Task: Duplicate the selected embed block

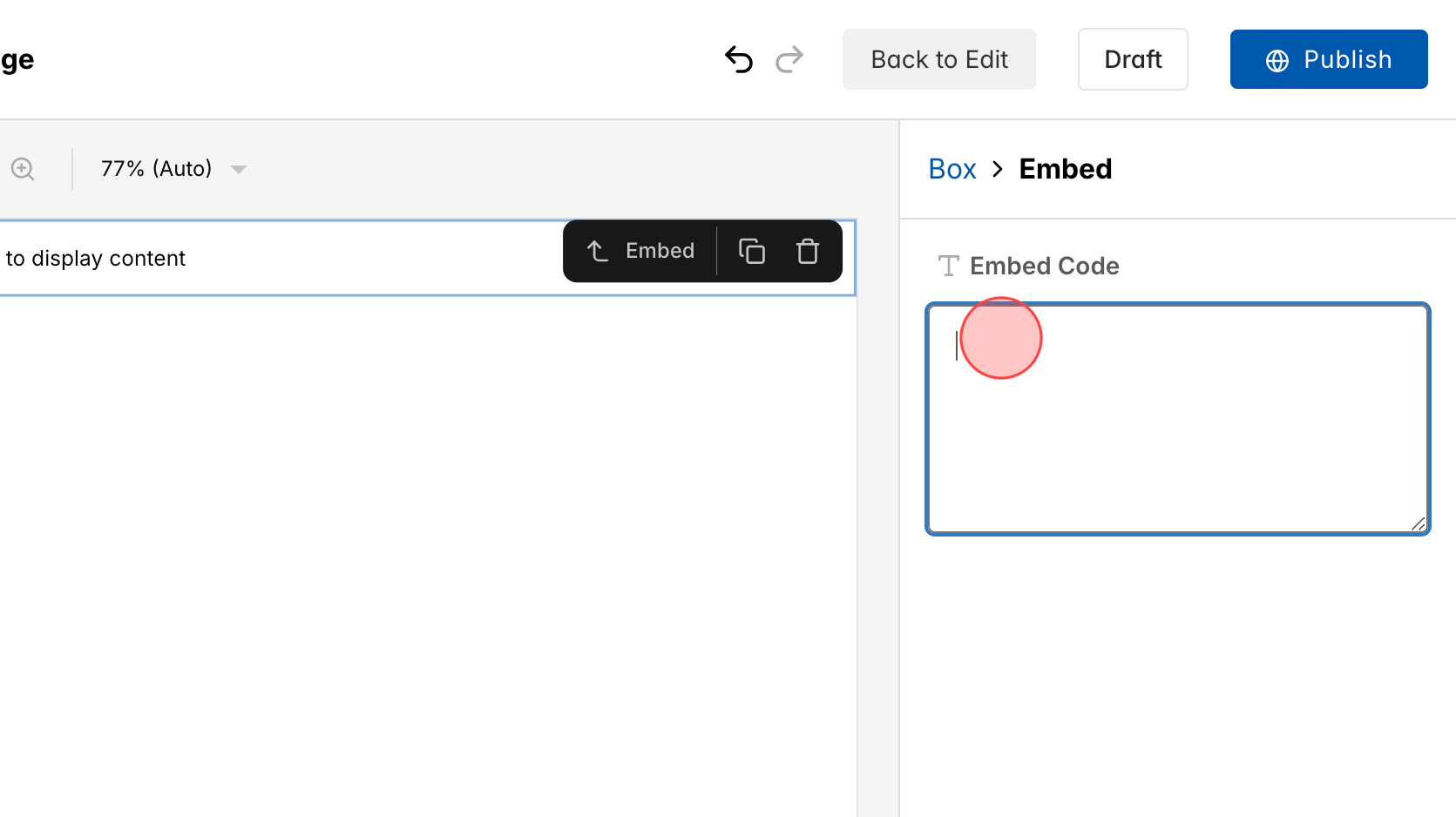Action: coord(751,251)
